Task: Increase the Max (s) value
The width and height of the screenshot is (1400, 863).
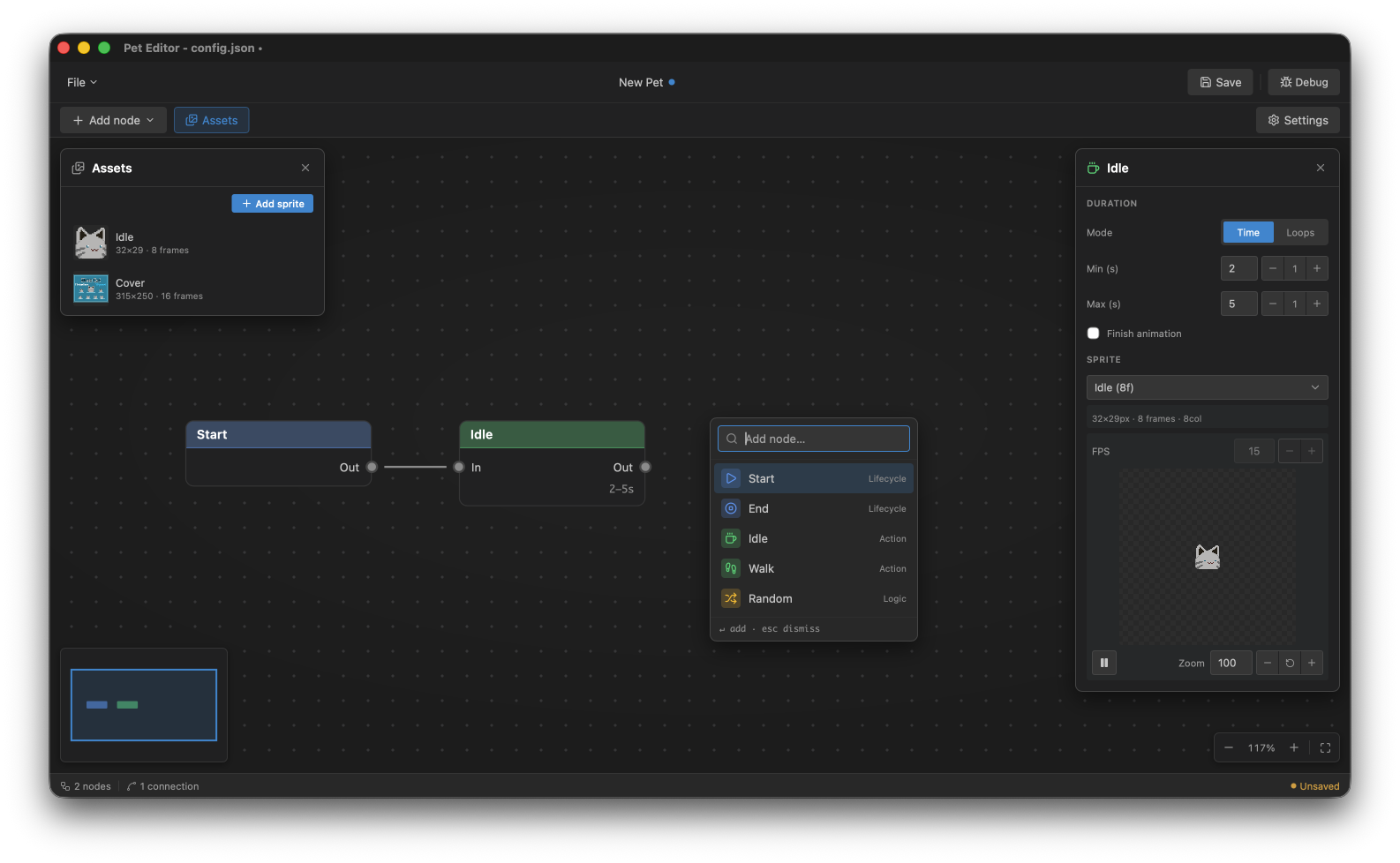Action: pyautogui.click(x=1317, y=304)
